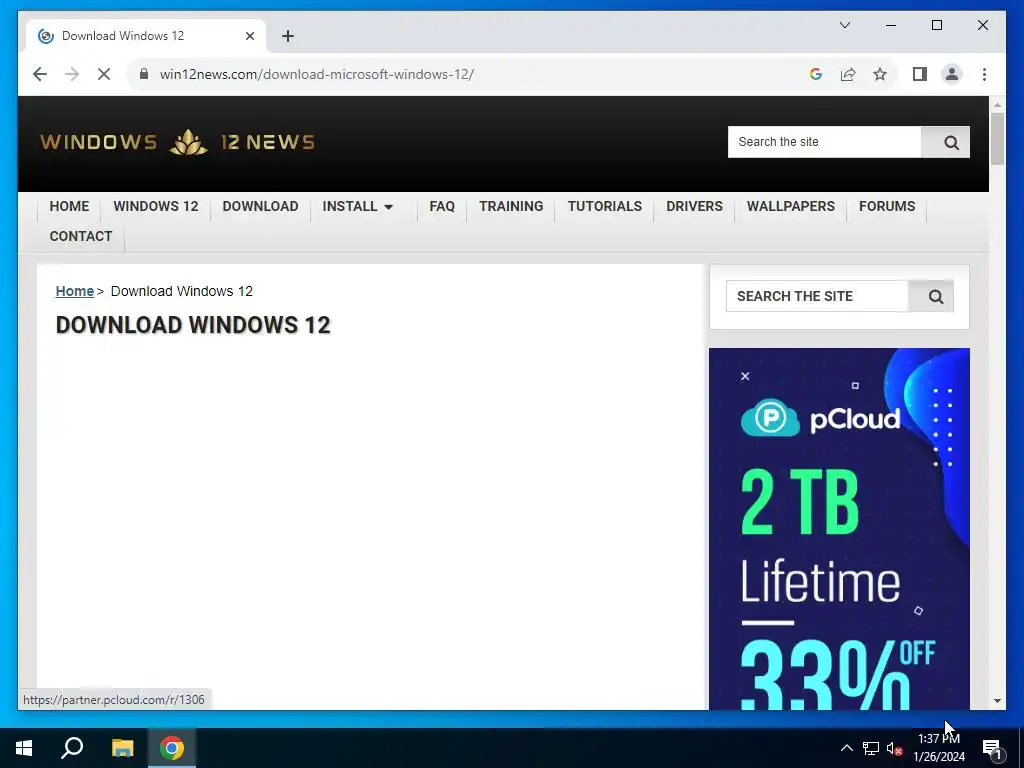
Task: Open the Chrome three-dot menu
Action: coord(984,74)
